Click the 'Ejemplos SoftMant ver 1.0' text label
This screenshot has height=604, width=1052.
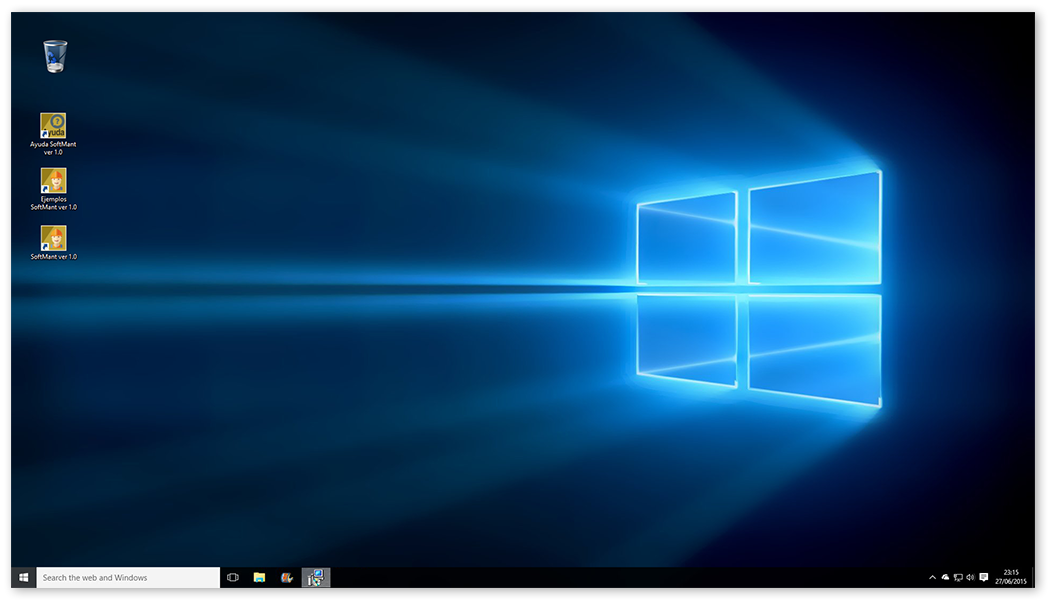coord(53,203)
